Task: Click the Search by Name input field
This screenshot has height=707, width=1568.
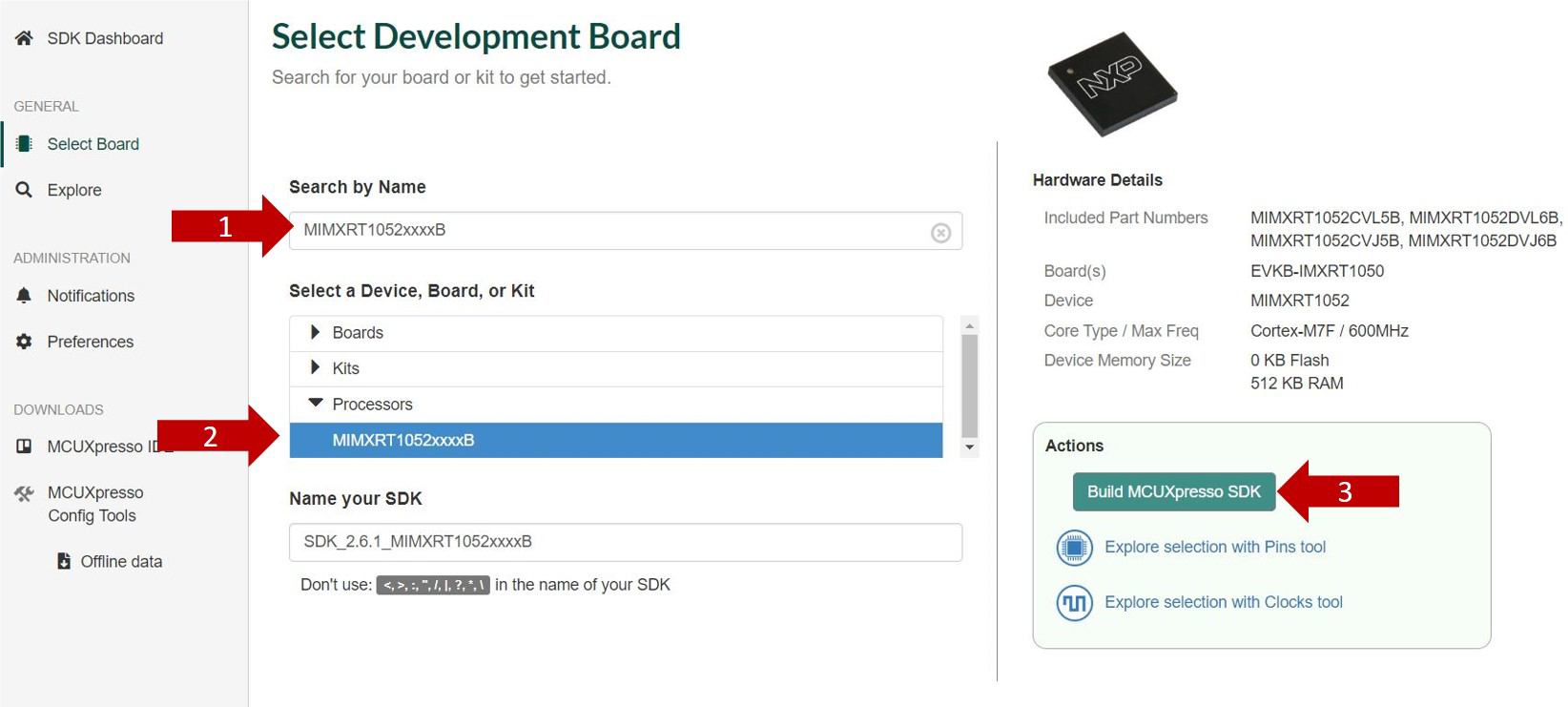Action: click(x=610, y=231)
